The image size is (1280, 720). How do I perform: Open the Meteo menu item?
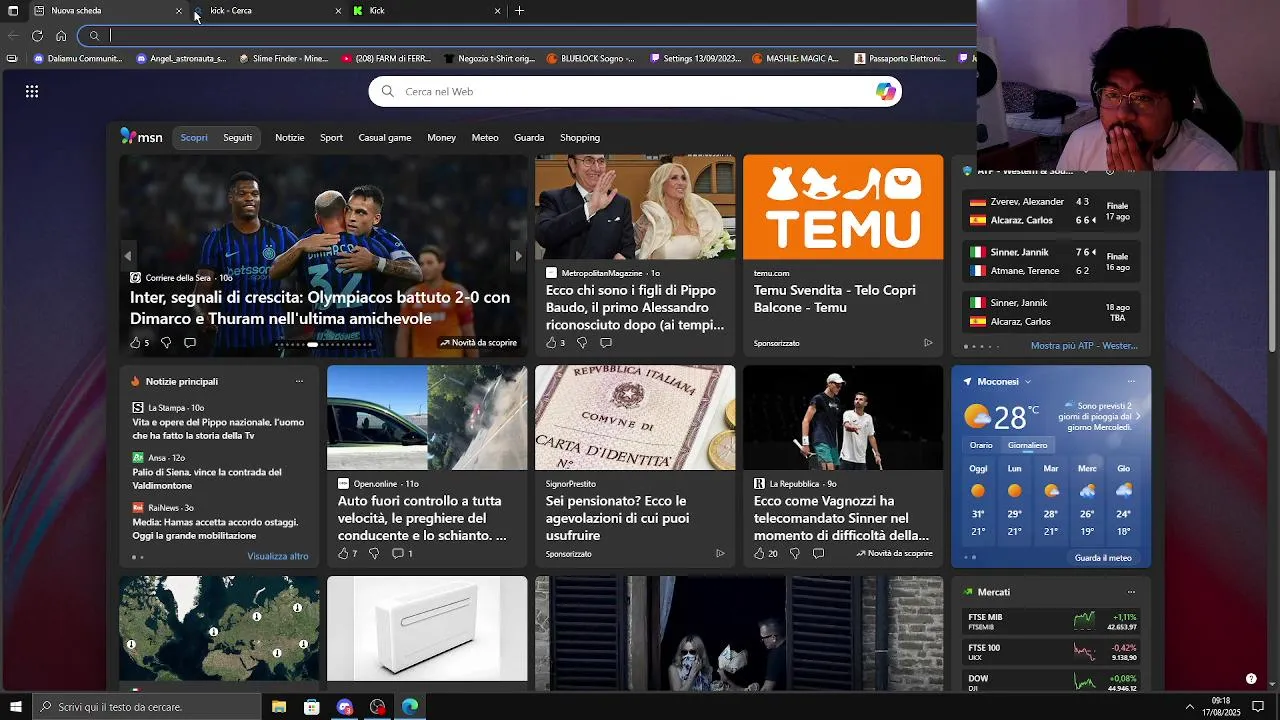coord(485,138)
